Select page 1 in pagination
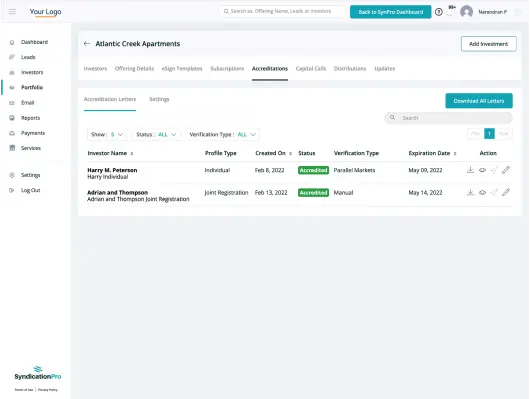The width and height of the screenshot is (530, 399). pyautogui.click(x=489, y=134)
